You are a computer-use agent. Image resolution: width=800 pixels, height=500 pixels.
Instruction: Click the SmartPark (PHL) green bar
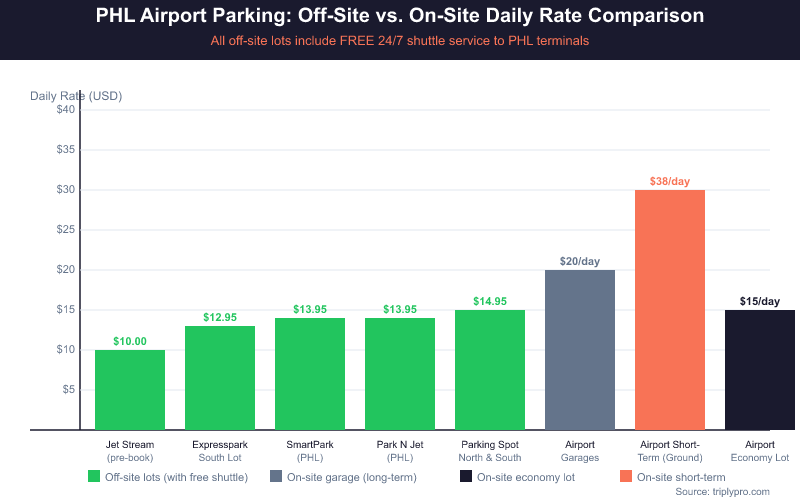tap(310, 374)
